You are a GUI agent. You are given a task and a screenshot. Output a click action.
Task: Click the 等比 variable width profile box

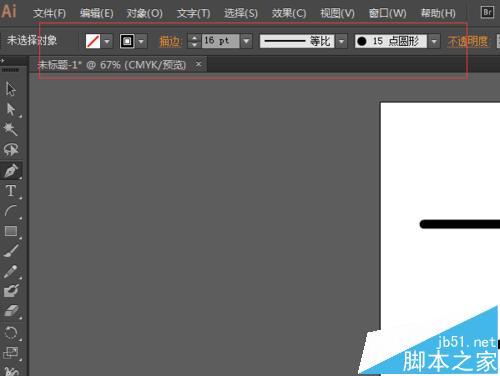[297, 41]
